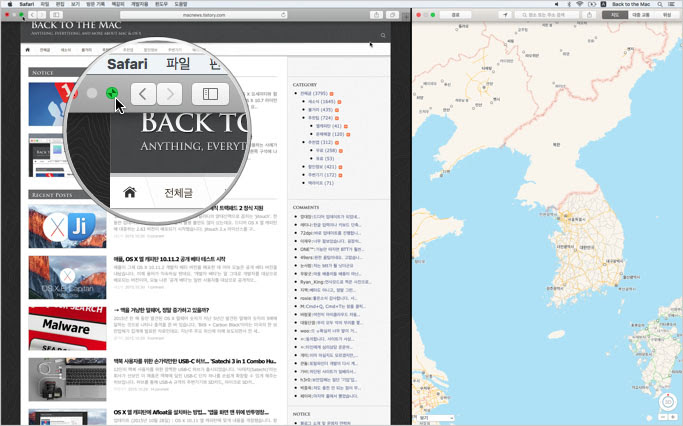This screenshot has width=683, height=426.
Task: Select the Satellite view tab in Maps
Action: click(x=666, y=15)
